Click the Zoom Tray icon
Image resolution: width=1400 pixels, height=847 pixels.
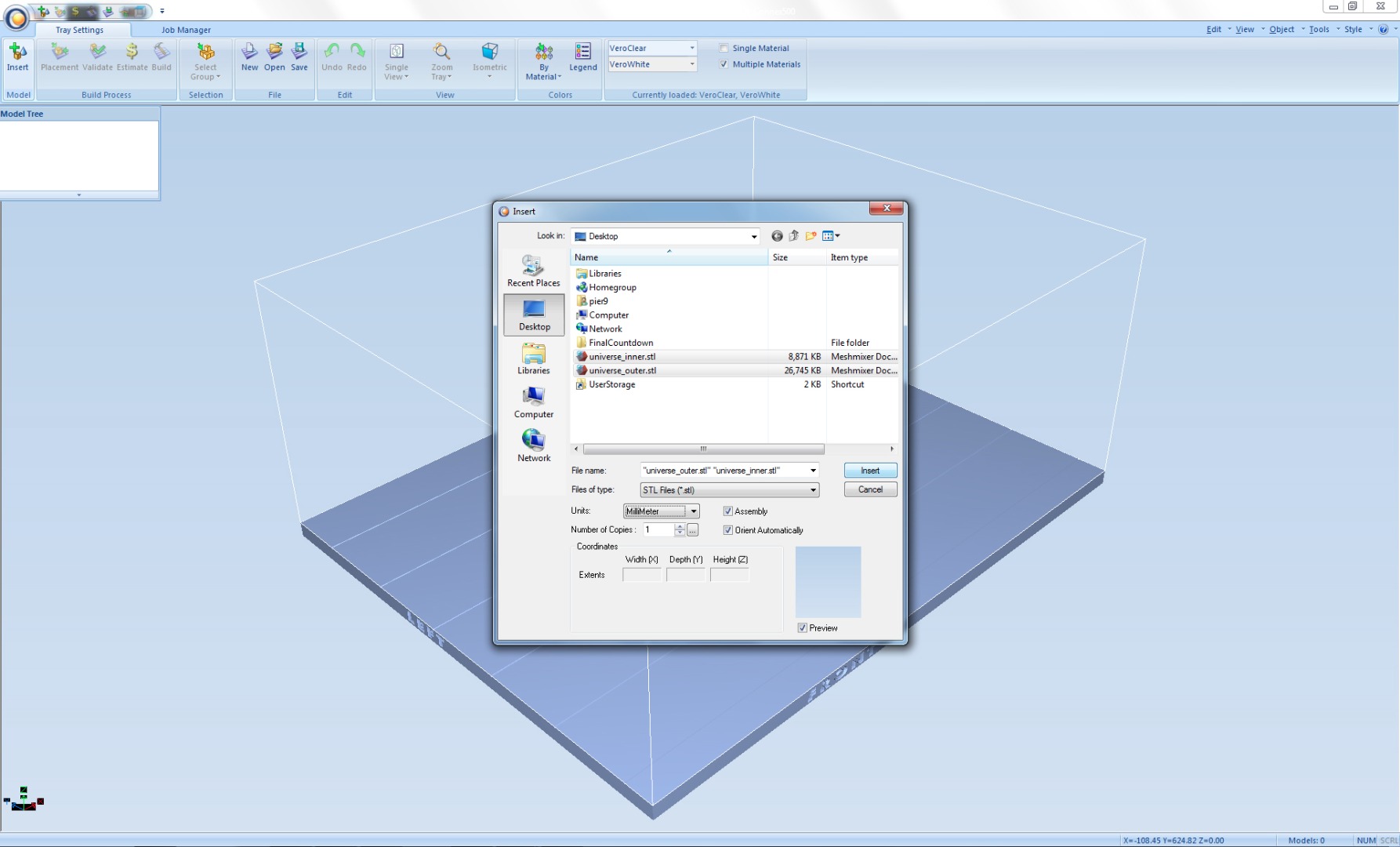point(442,61)
